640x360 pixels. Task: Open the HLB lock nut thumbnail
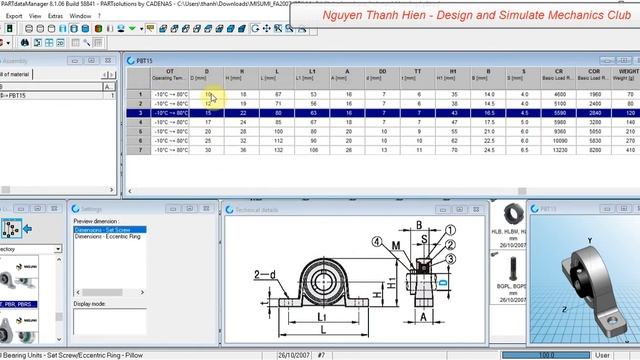click(513, 213)
